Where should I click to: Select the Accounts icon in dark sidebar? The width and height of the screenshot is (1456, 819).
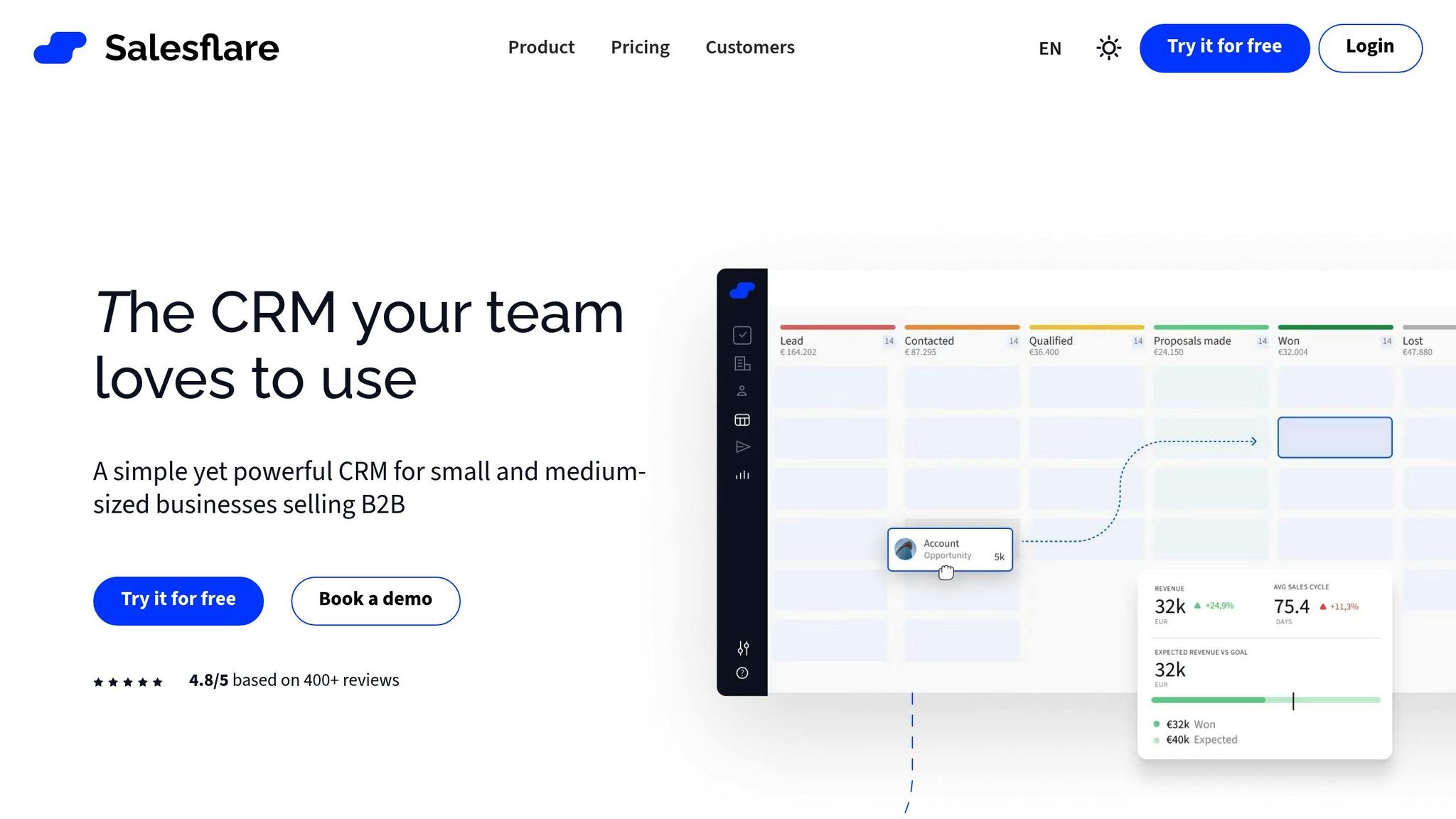pos(742,364)
